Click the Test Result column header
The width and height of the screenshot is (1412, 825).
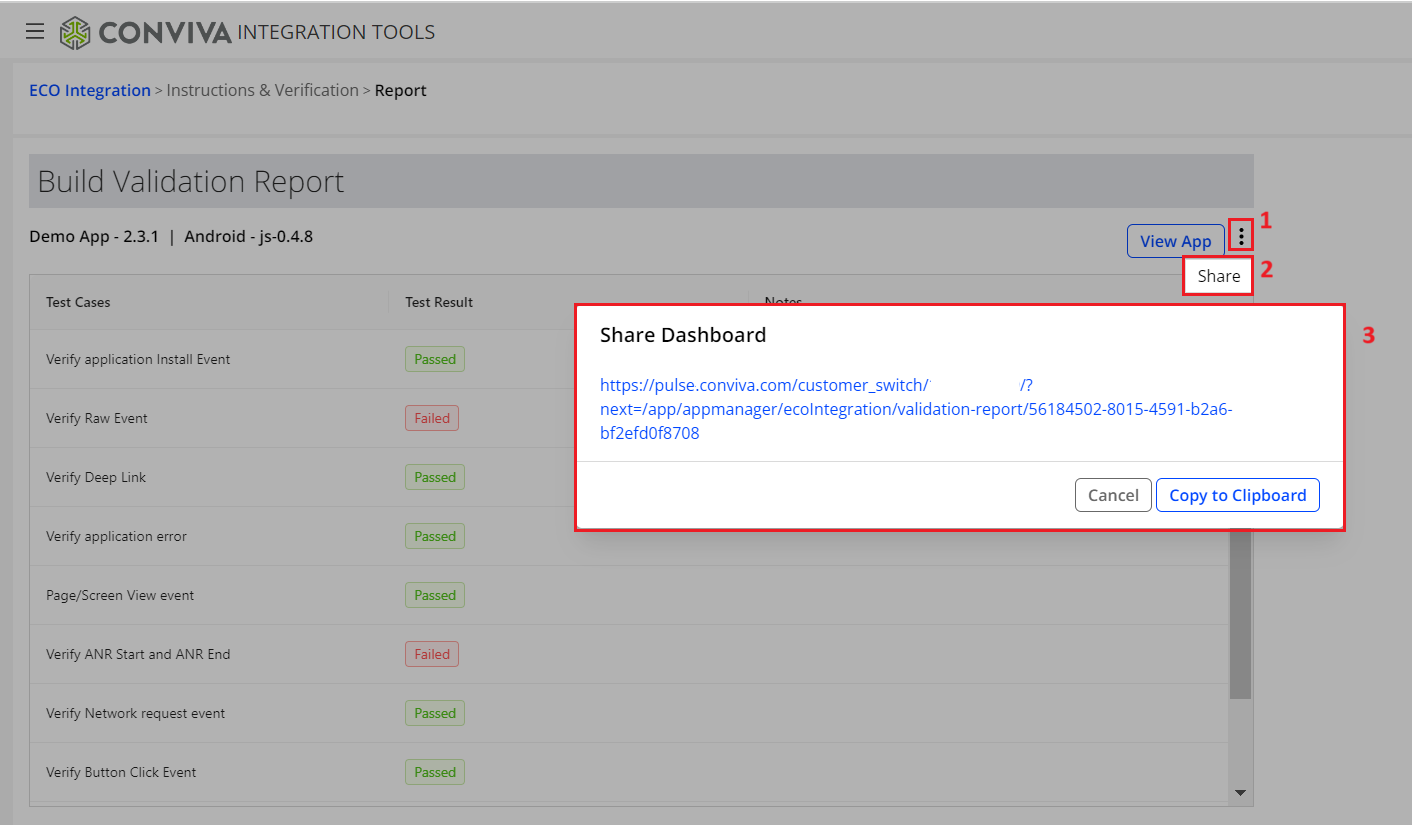tap(439, 302)
